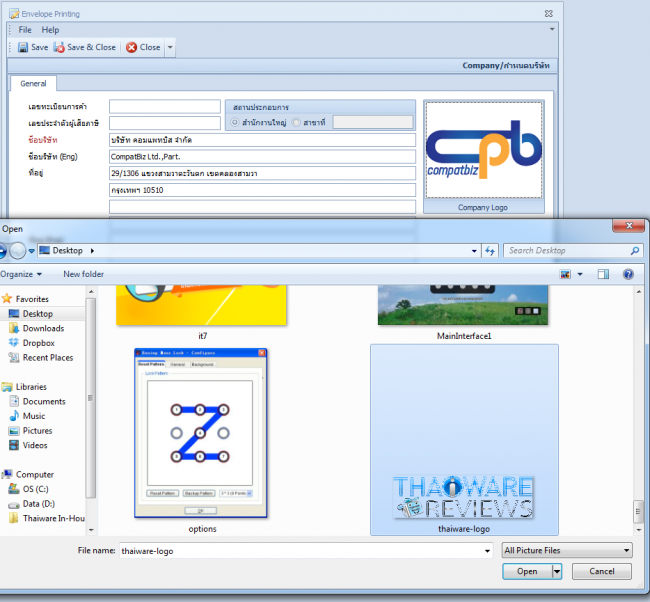Open the Help menu in Envelope Printing
Image resolution: width=650 pixels, height=602 pixels.
point(50,30)
